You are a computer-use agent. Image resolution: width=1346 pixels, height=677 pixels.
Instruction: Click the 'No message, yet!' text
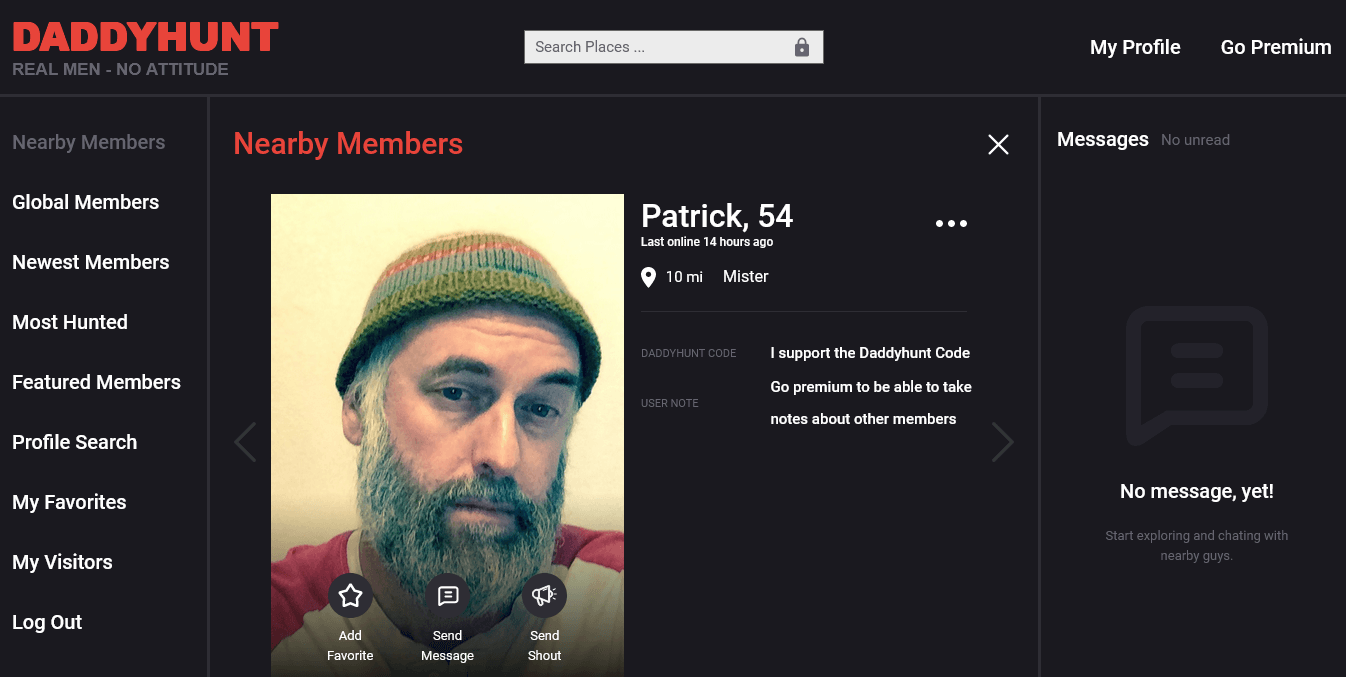click(x=1197, y=491)
